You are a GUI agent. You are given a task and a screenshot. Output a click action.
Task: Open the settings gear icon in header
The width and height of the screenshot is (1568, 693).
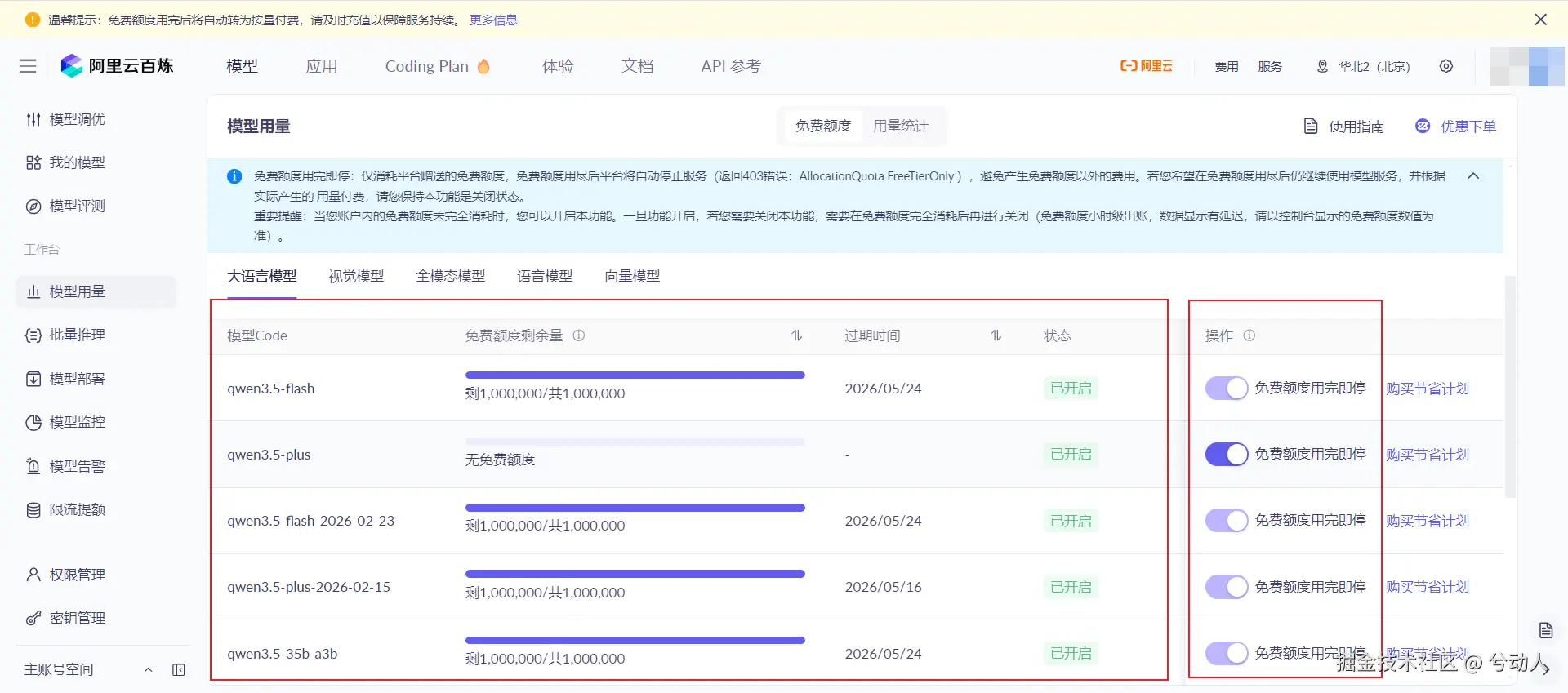[1446, 66]
